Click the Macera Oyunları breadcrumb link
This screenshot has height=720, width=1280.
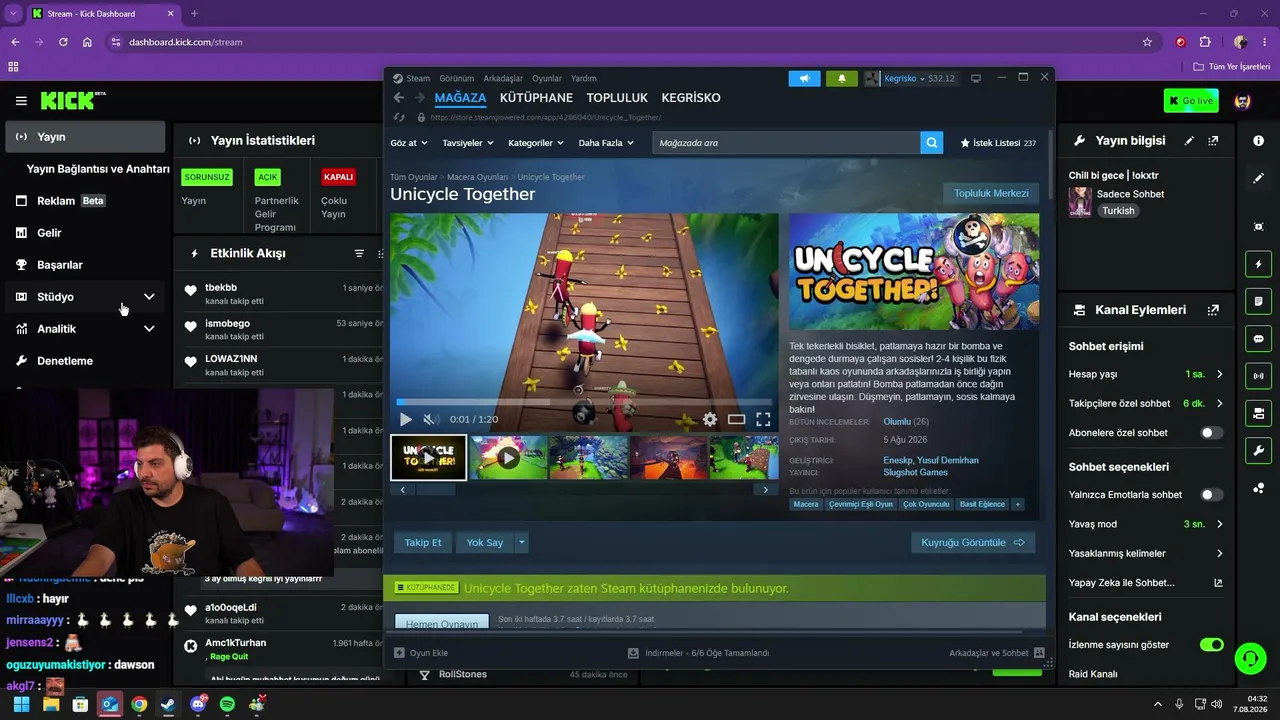point(477,177)
